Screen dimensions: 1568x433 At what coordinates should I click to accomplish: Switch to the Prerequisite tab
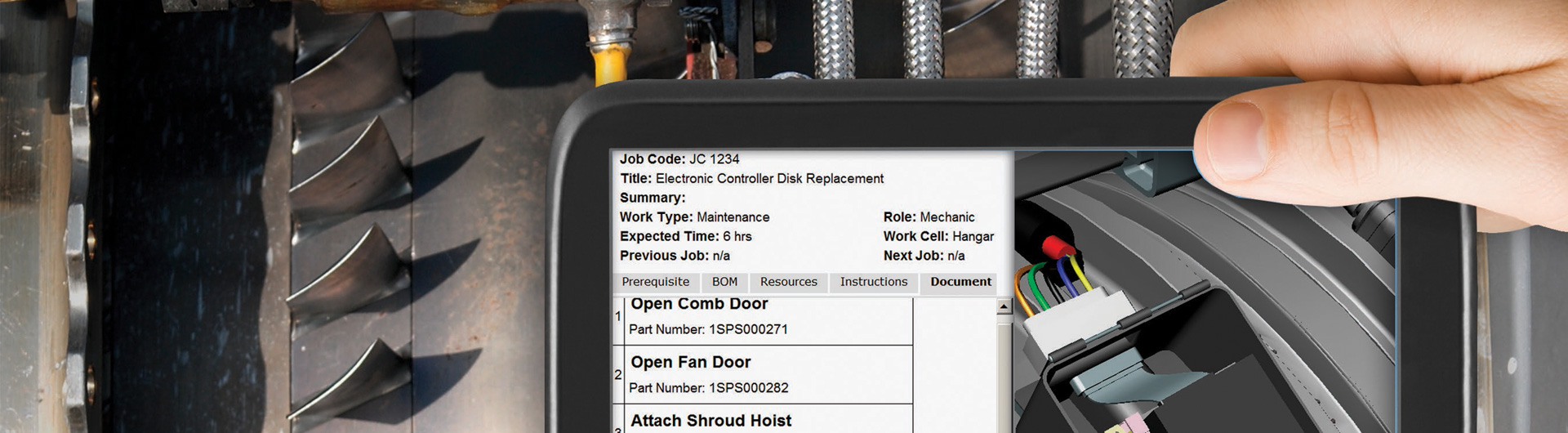[655, 282]
